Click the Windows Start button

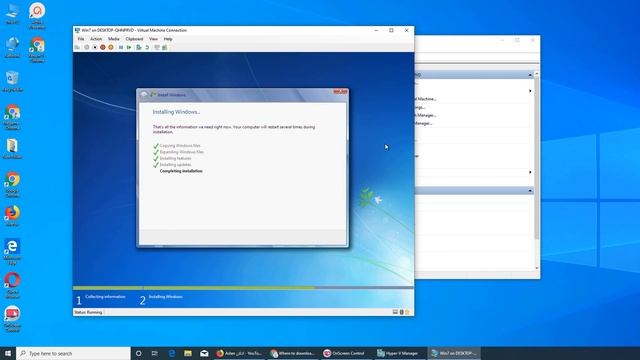tap(8, 353)
